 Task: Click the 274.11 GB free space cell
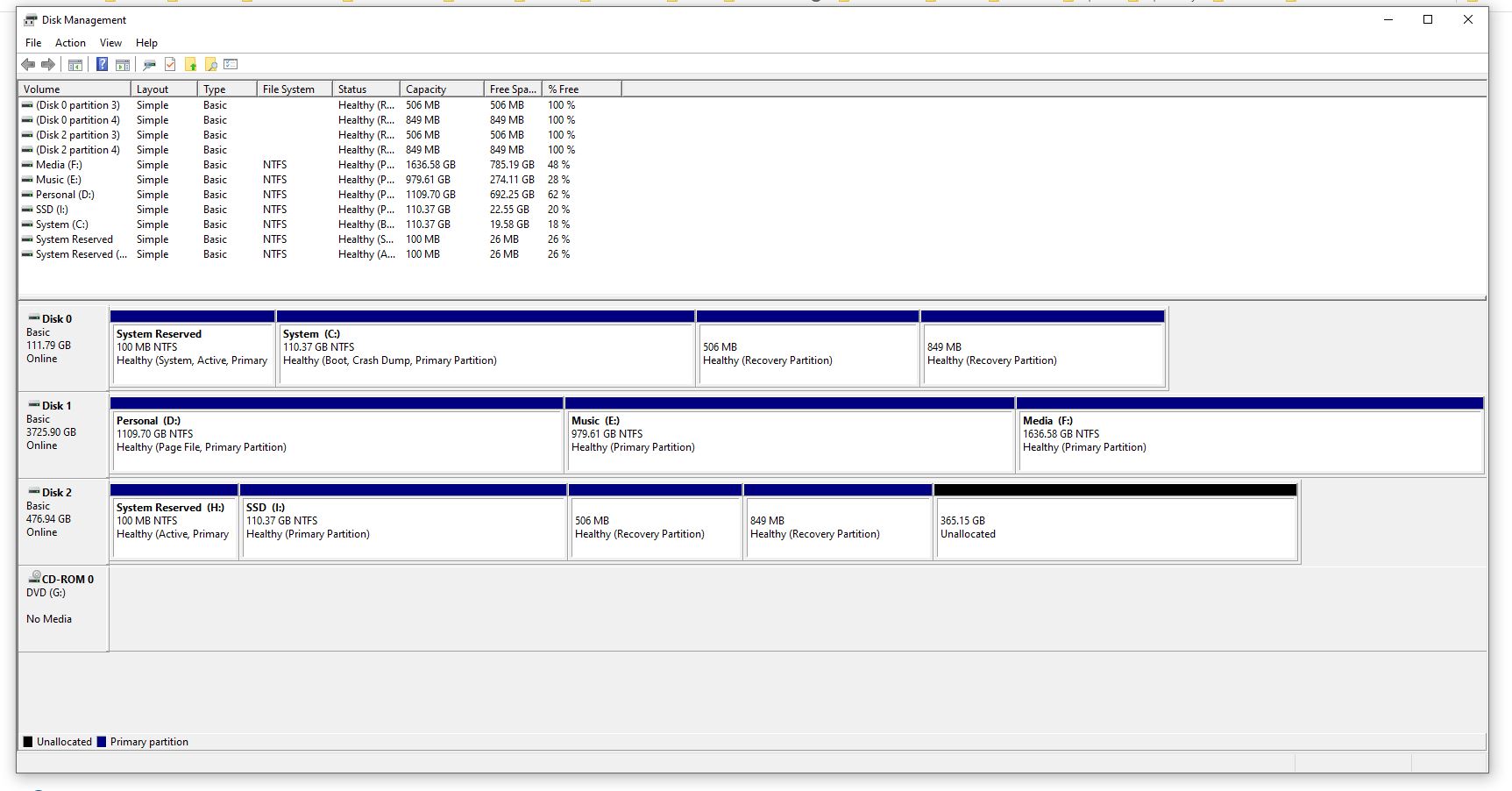pyautogui.click(x=512, y=180)
